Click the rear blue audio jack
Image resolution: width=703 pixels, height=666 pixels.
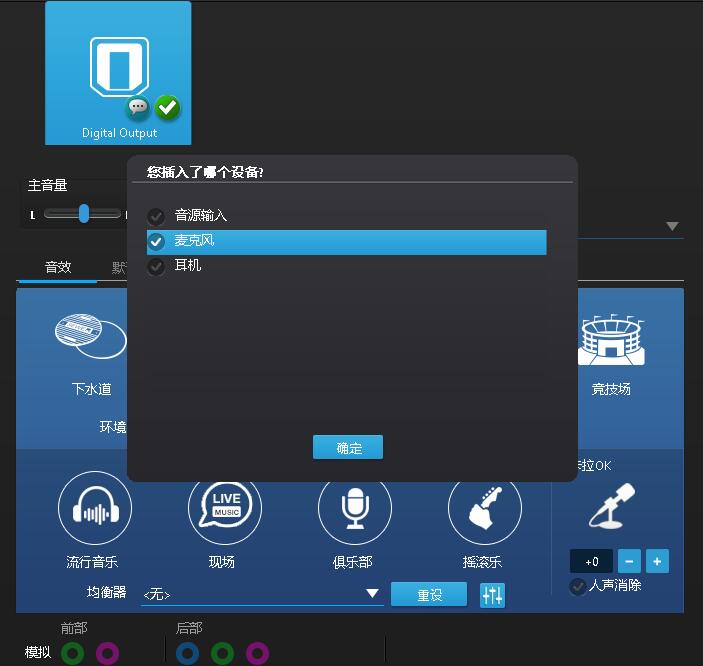coord(187,653)
